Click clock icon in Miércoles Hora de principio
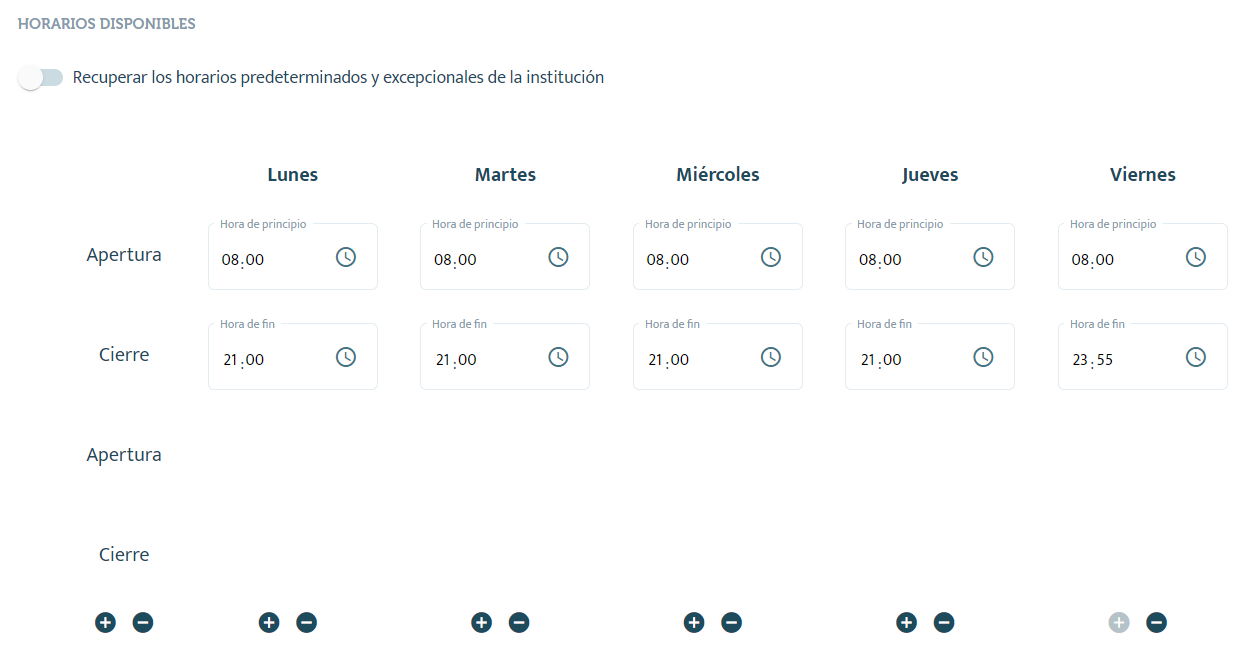 pyautogui.click(x=771, y=257)
